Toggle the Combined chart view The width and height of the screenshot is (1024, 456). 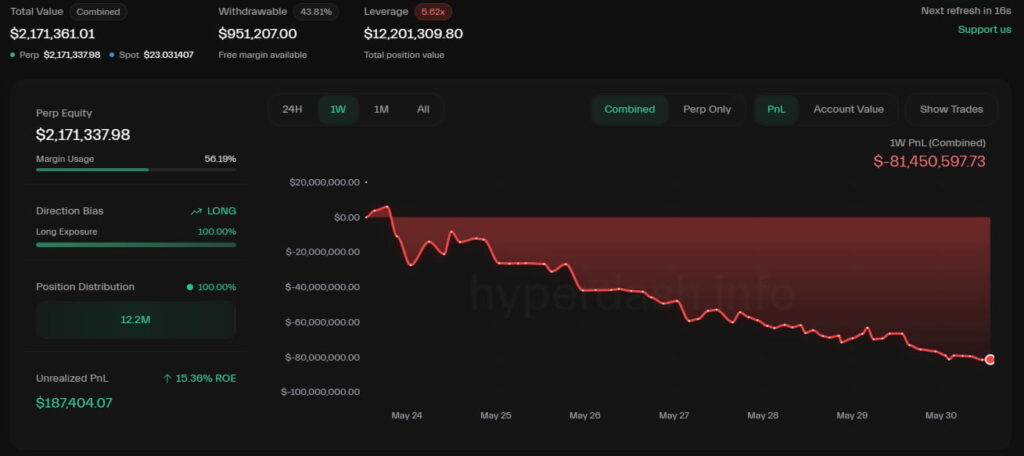pyautogui.click(x=630, y=109)
